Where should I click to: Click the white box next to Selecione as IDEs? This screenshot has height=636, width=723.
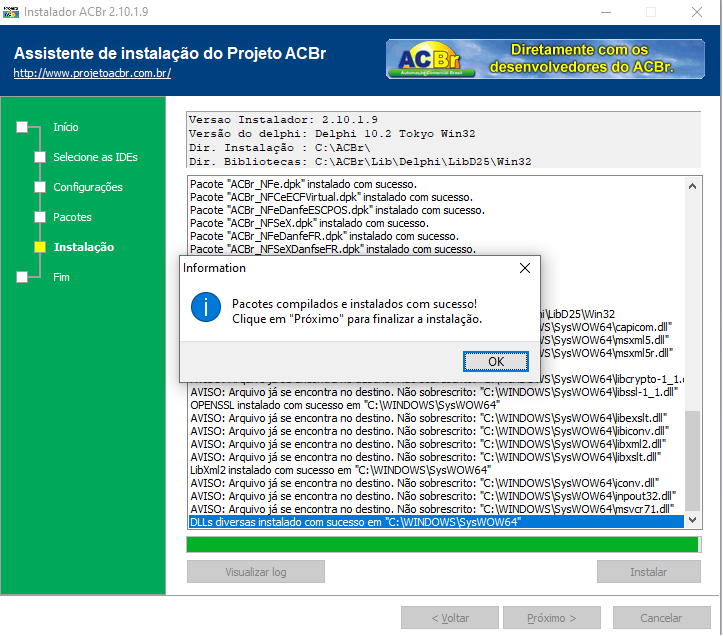[x=40, y=157]
